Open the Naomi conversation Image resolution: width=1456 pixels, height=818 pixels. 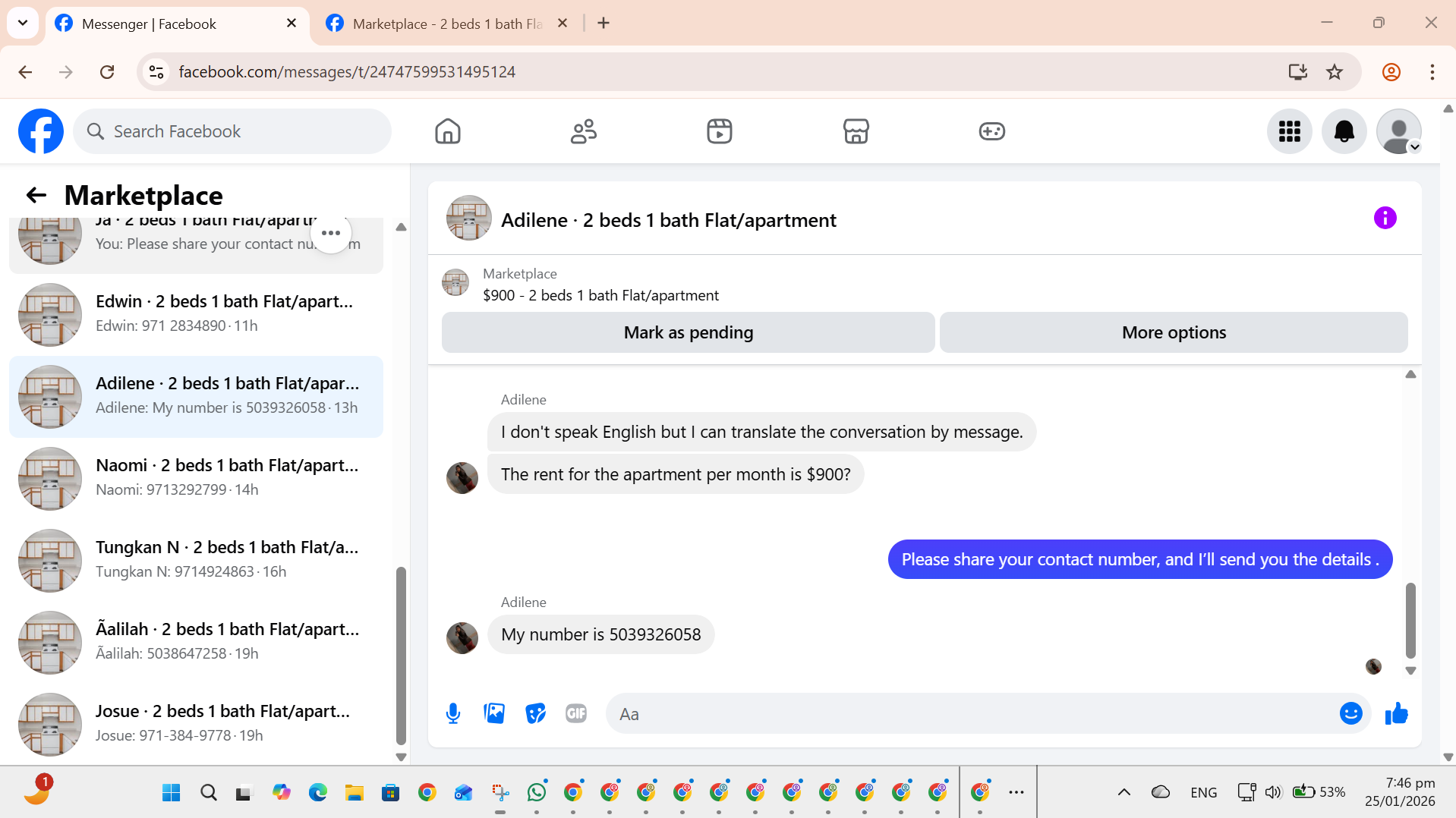[196, 478]
